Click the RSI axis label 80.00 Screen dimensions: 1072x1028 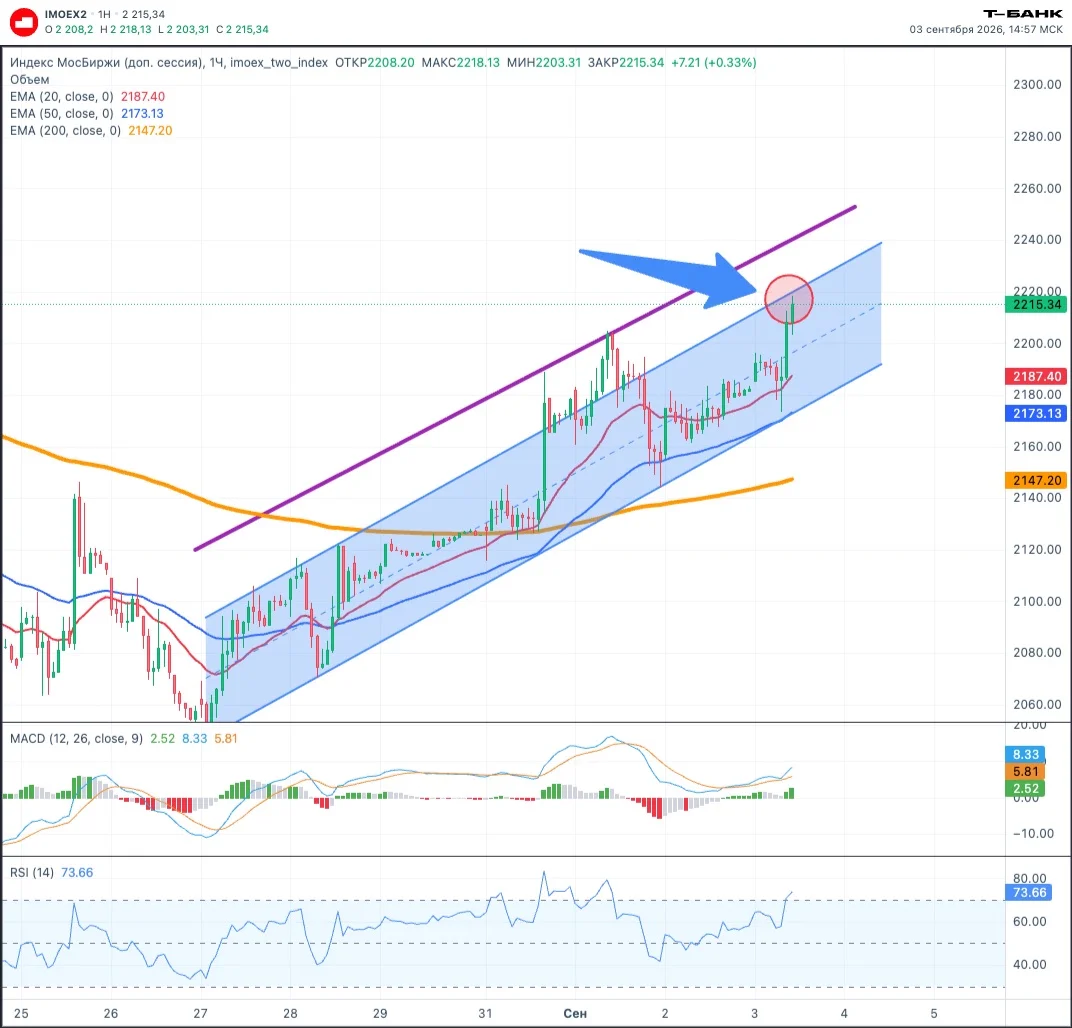click(1030, 878)
